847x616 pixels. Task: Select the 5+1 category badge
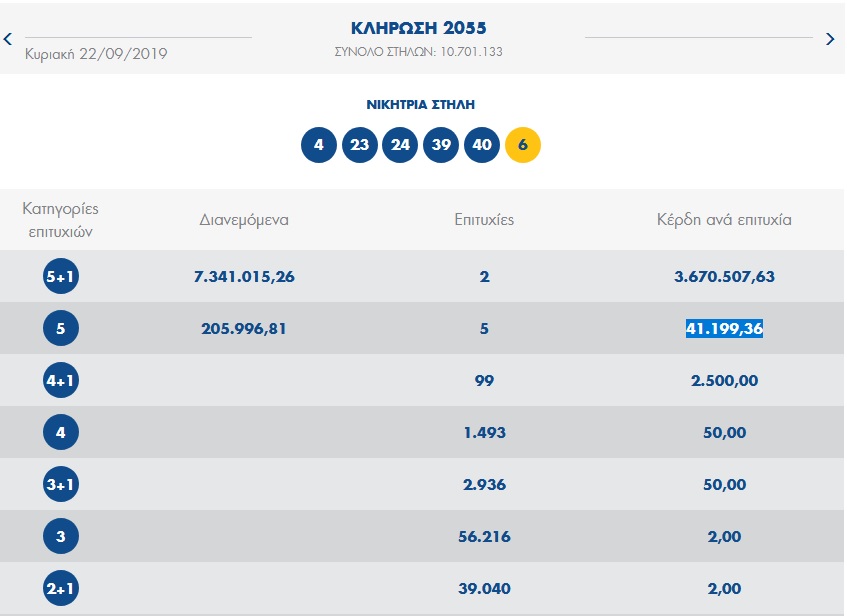click(x=60, y=276)
